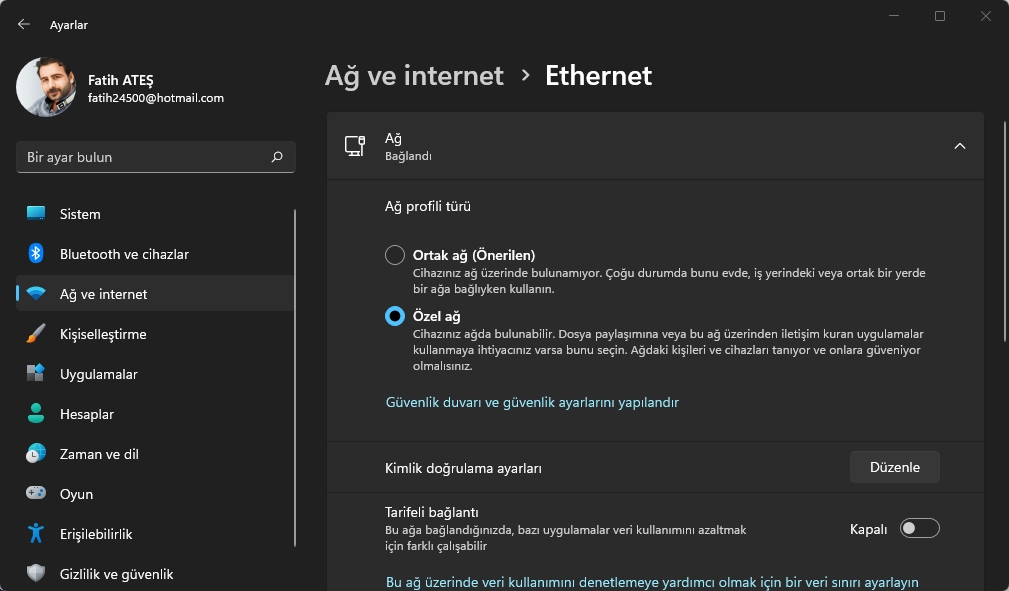Click the Bir ayar bulun search field
This screenshot has height=591, width=1009.
click(156, 157)
